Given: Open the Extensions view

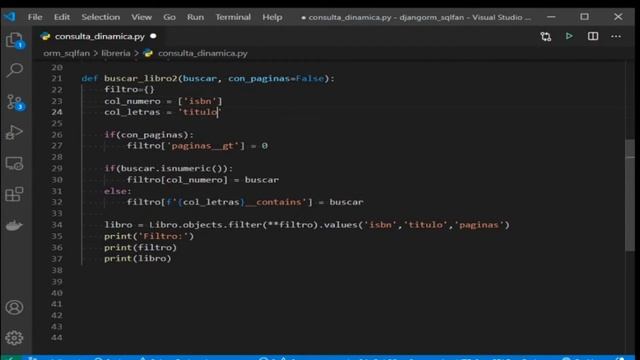Looking at the screenshot, I should 14,194.
